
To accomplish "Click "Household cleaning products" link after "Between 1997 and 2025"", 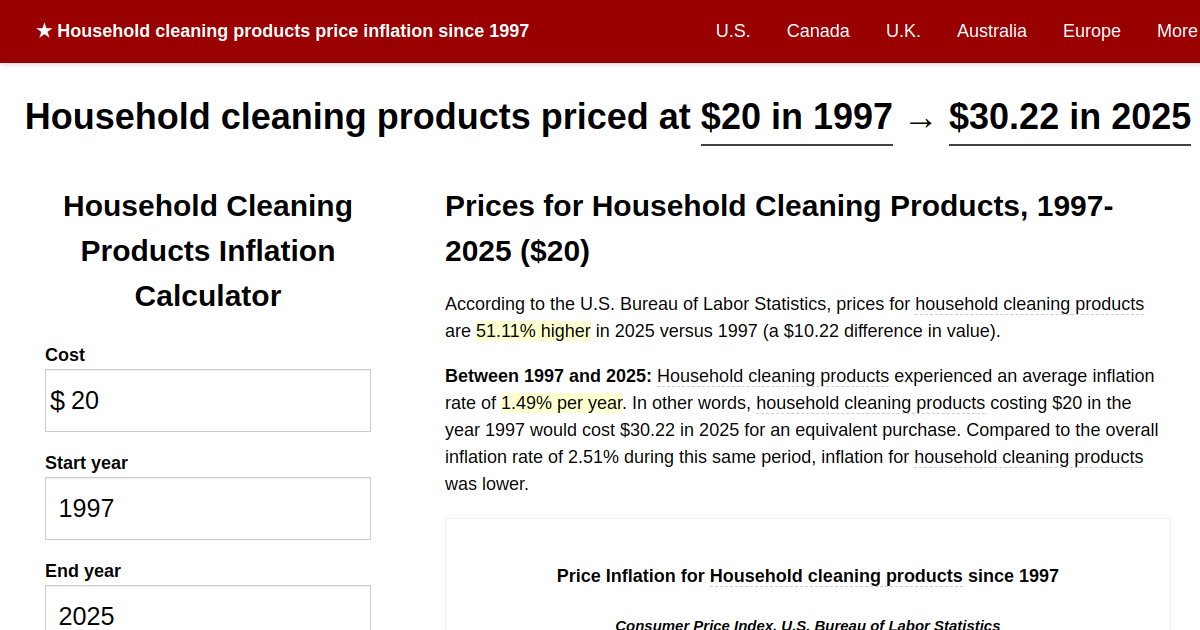I will point(777,376).
